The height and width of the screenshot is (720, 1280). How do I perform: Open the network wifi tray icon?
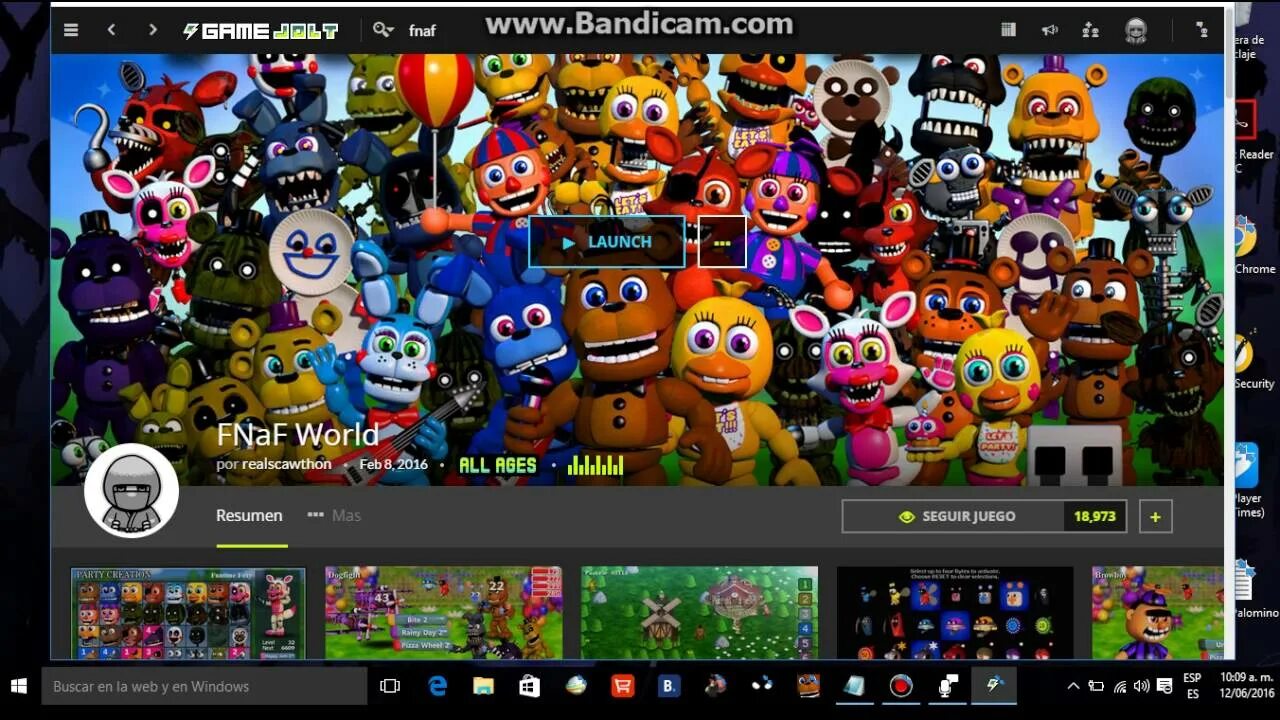(x=1119, y=686)
